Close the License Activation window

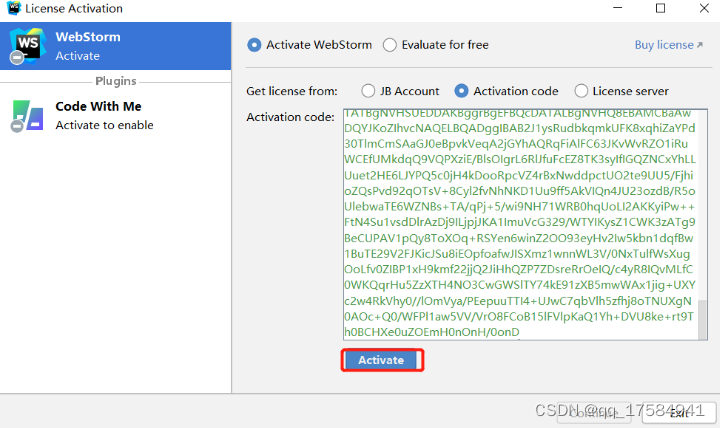click(x=704, y=8)
